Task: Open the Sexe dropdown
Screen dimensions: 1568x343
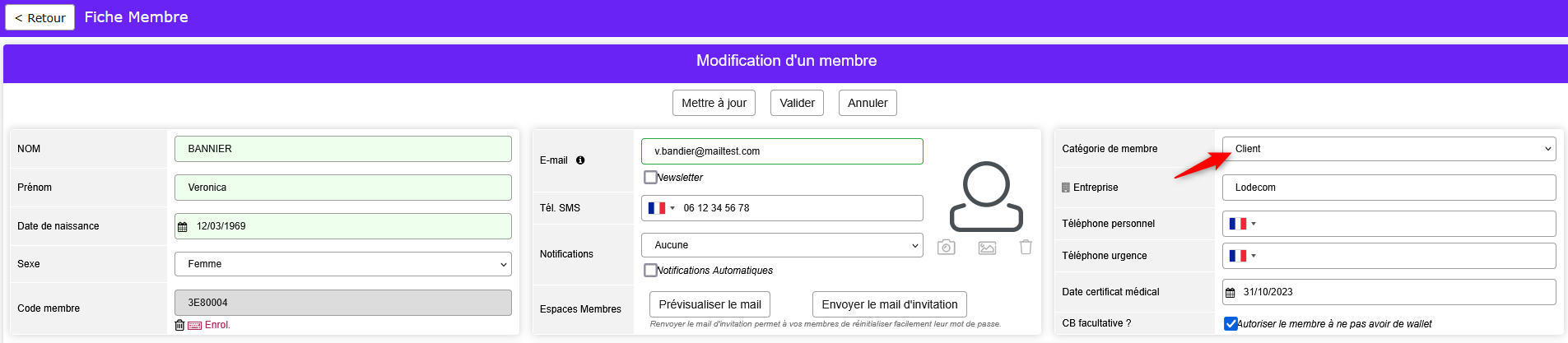Action: [x=342, y=264]
